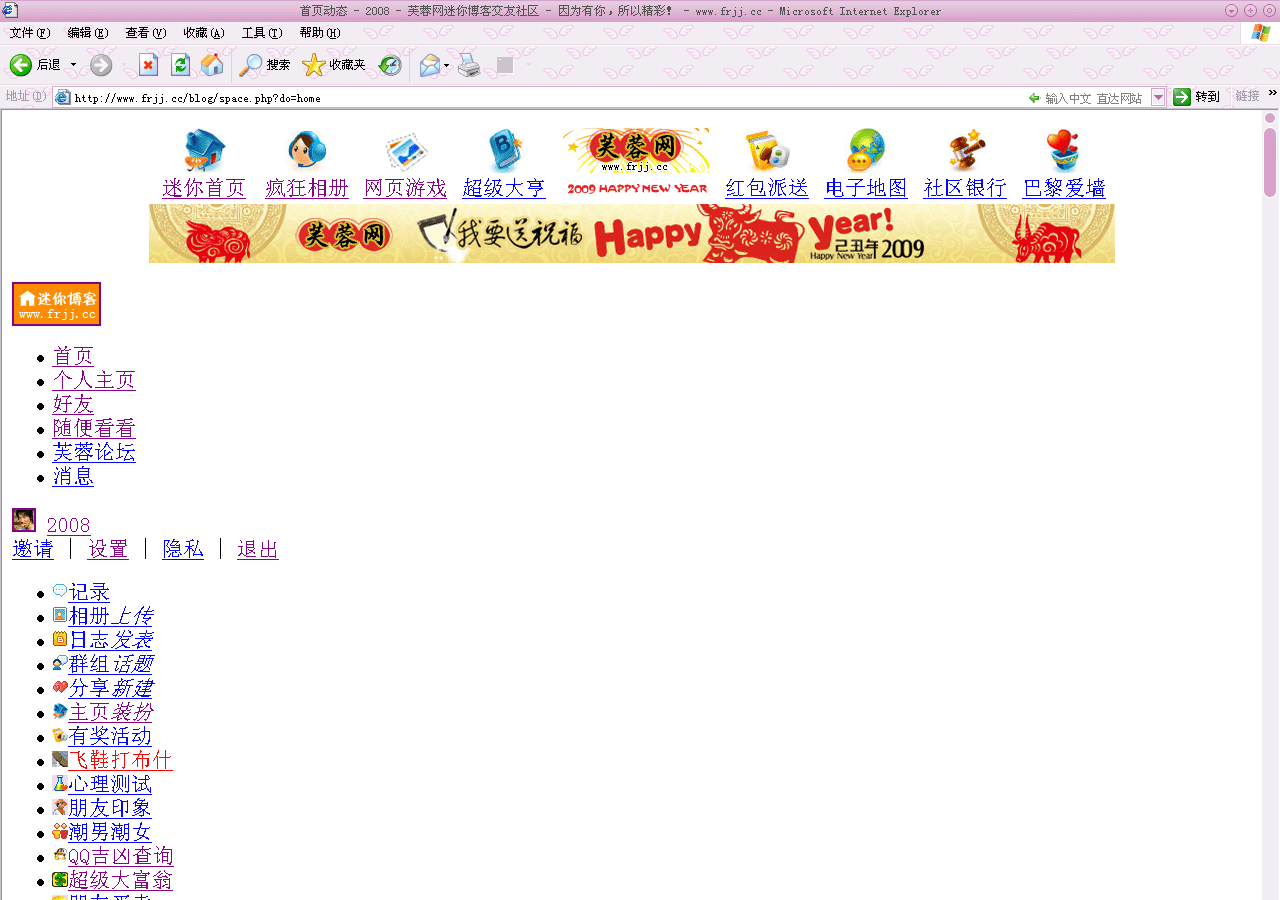This screenshot has width=1280, height=900.
Task: Click the 邀请 link
Action: click(33, 549)
